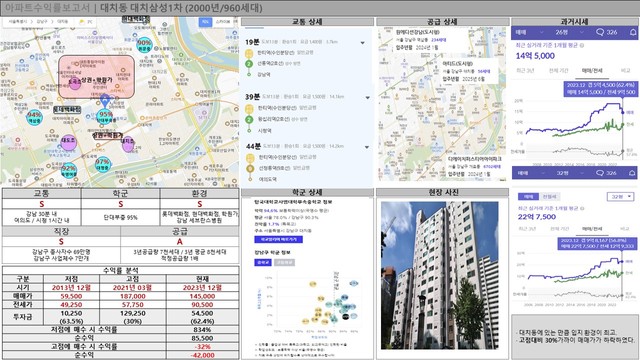Open the white 32평 select box
Viewport: 640px width, 360px height.
[620, 197]
